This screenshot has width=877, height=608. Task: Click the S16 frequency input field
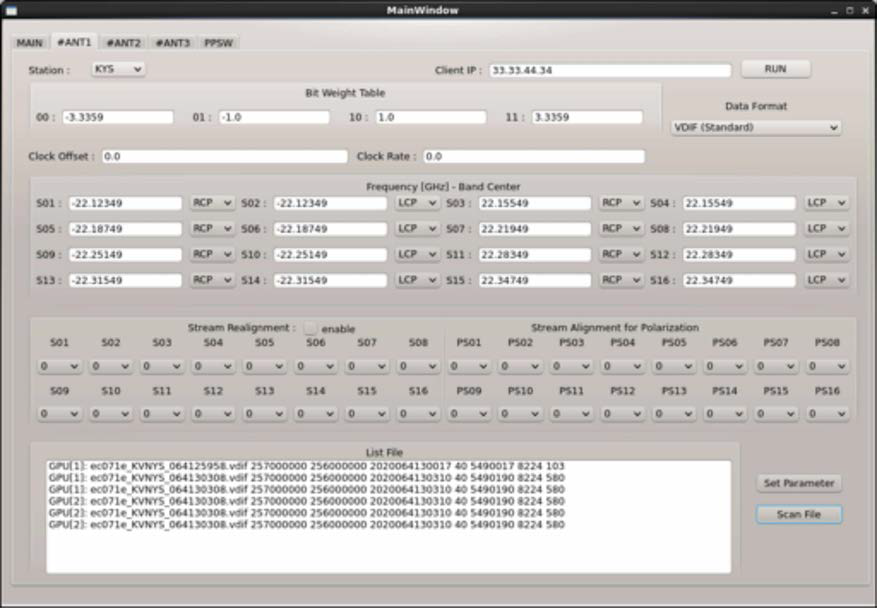[739, 280]
